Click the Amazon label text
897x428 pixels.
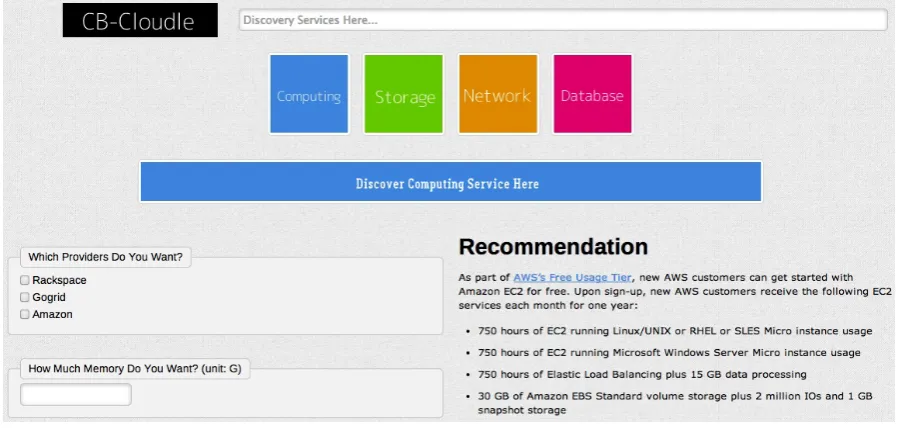(53, 315)
